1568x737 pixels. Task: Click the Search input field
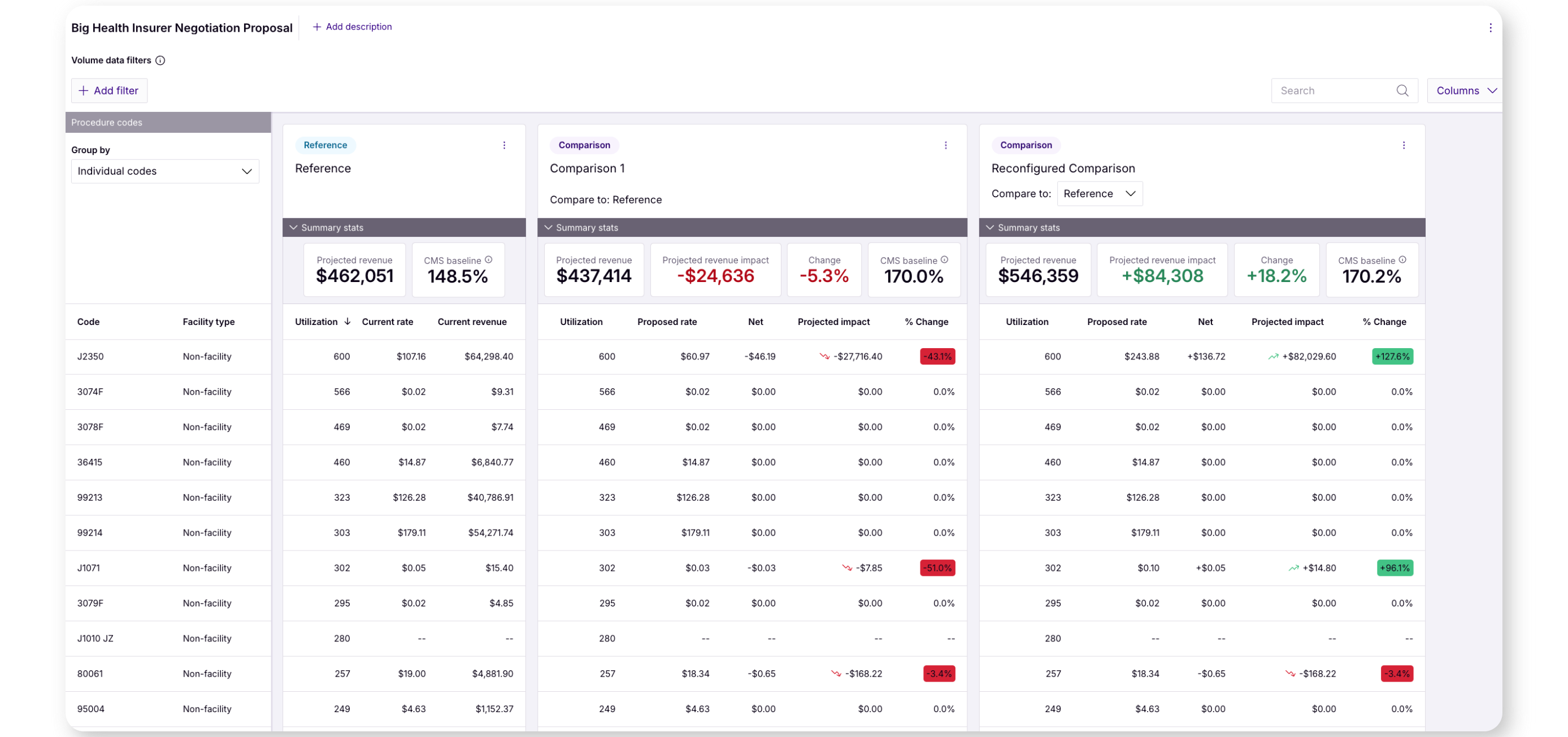1344,90
